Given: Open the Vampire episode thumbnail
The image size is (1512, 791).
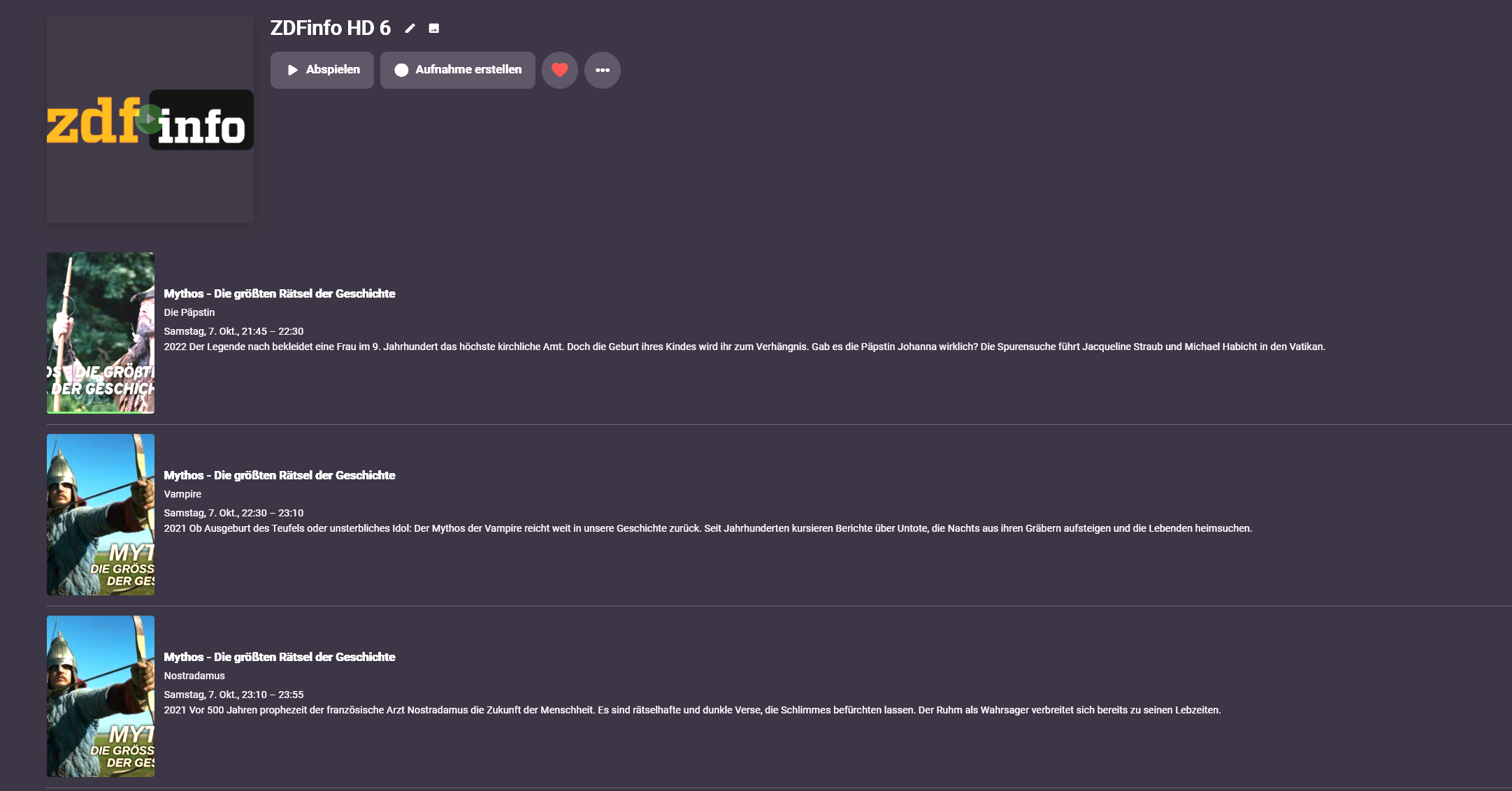Looking at the screenshot, I should coord(101,514).
